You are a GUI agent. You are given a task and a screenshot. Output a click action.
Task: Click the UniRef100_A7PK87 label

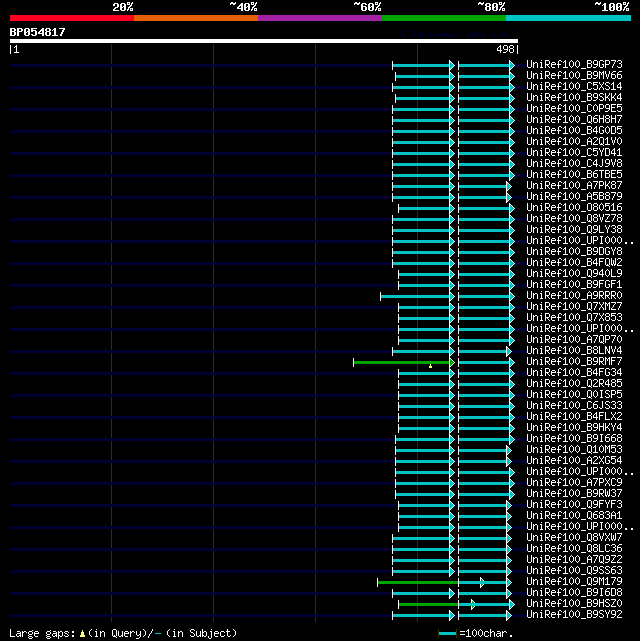[x=574, y=186]
